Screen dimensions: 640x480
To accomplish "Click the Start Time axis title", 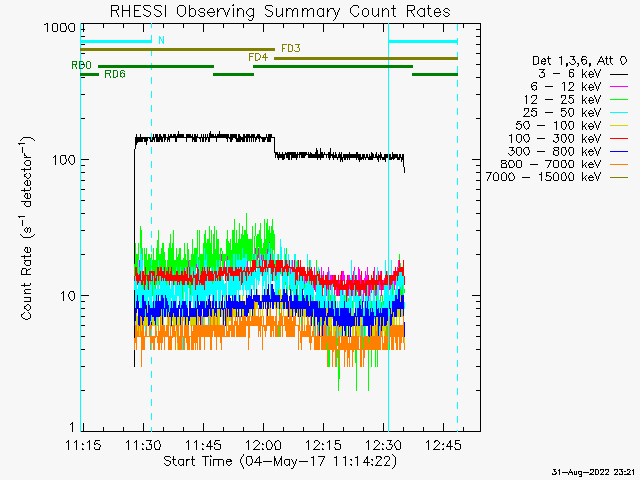I will tap(280, 462).
